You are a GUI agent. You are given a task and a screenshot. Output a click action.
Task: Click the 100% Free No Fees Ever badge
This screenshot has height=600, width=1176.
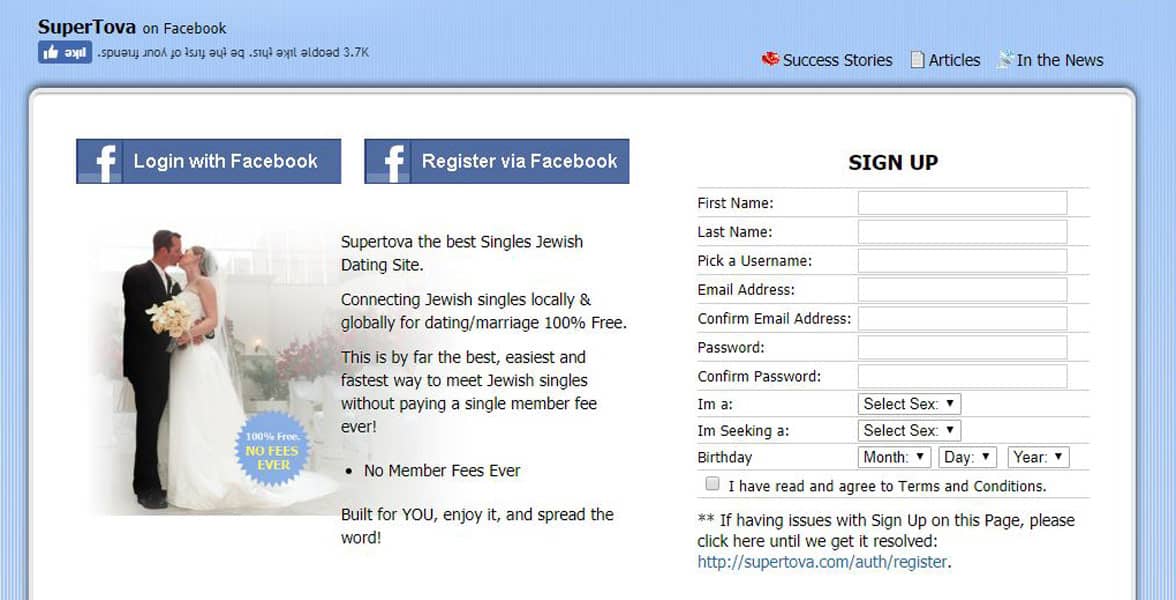273,450
